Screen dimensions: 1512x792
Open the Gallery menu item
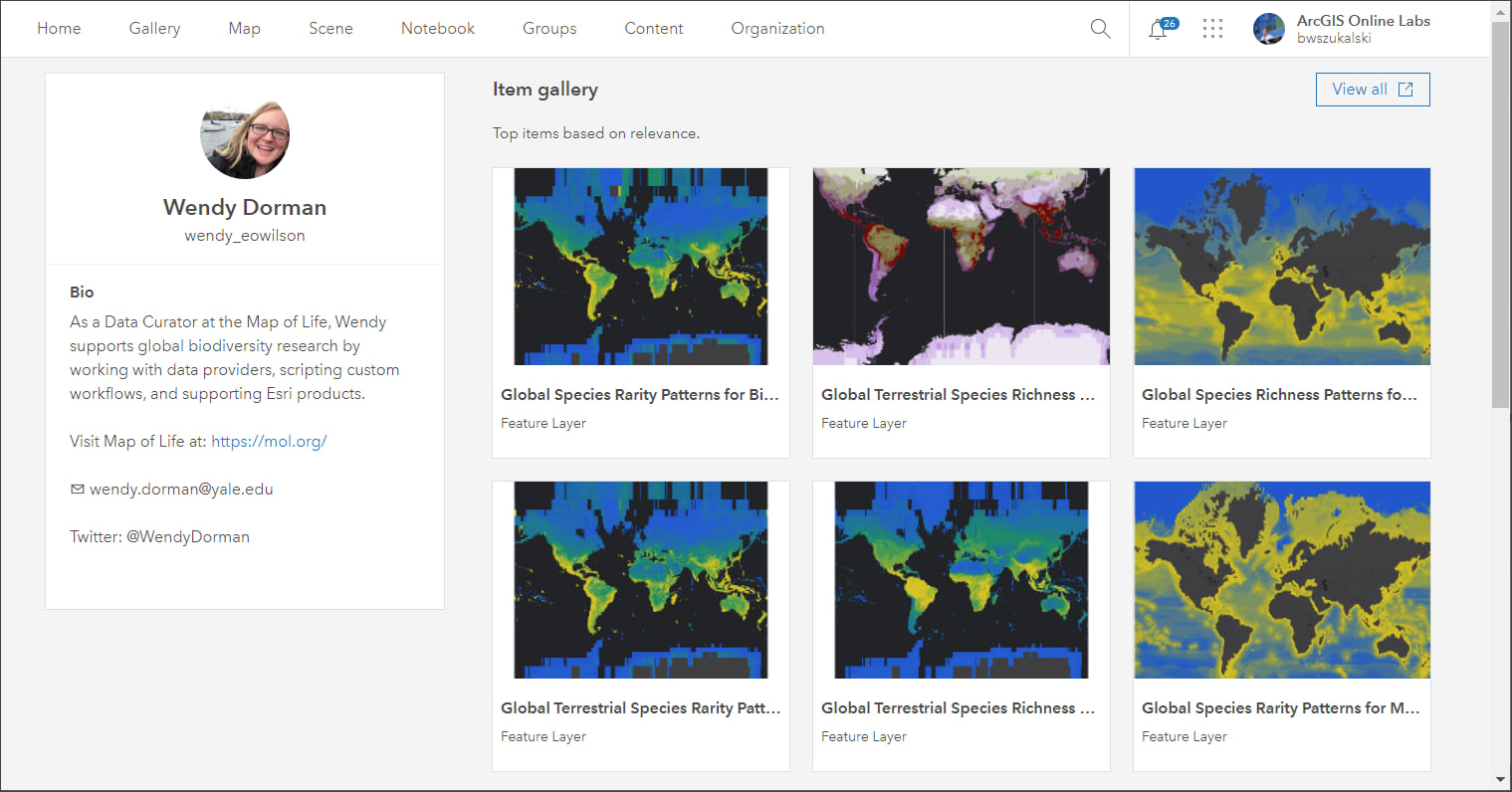coord(154,29)
